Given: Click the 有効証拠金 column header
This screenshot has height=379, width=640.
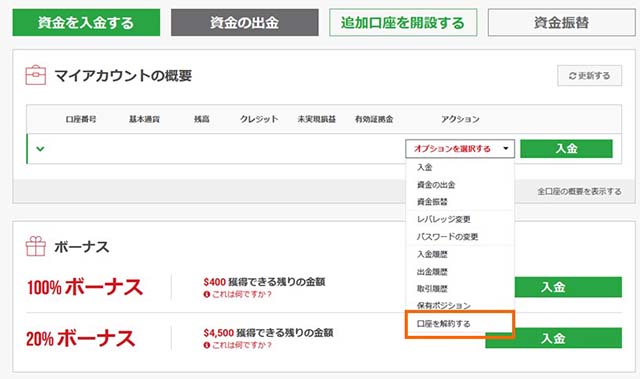Looking at the screenshot, I should click(374, 119).
